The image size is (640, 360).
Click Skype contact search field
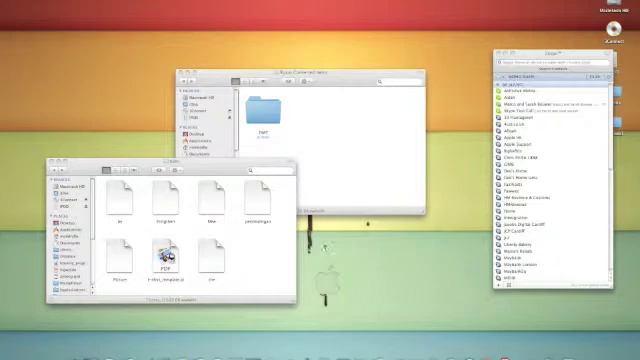pyautogui.click(x=553, y=62)
